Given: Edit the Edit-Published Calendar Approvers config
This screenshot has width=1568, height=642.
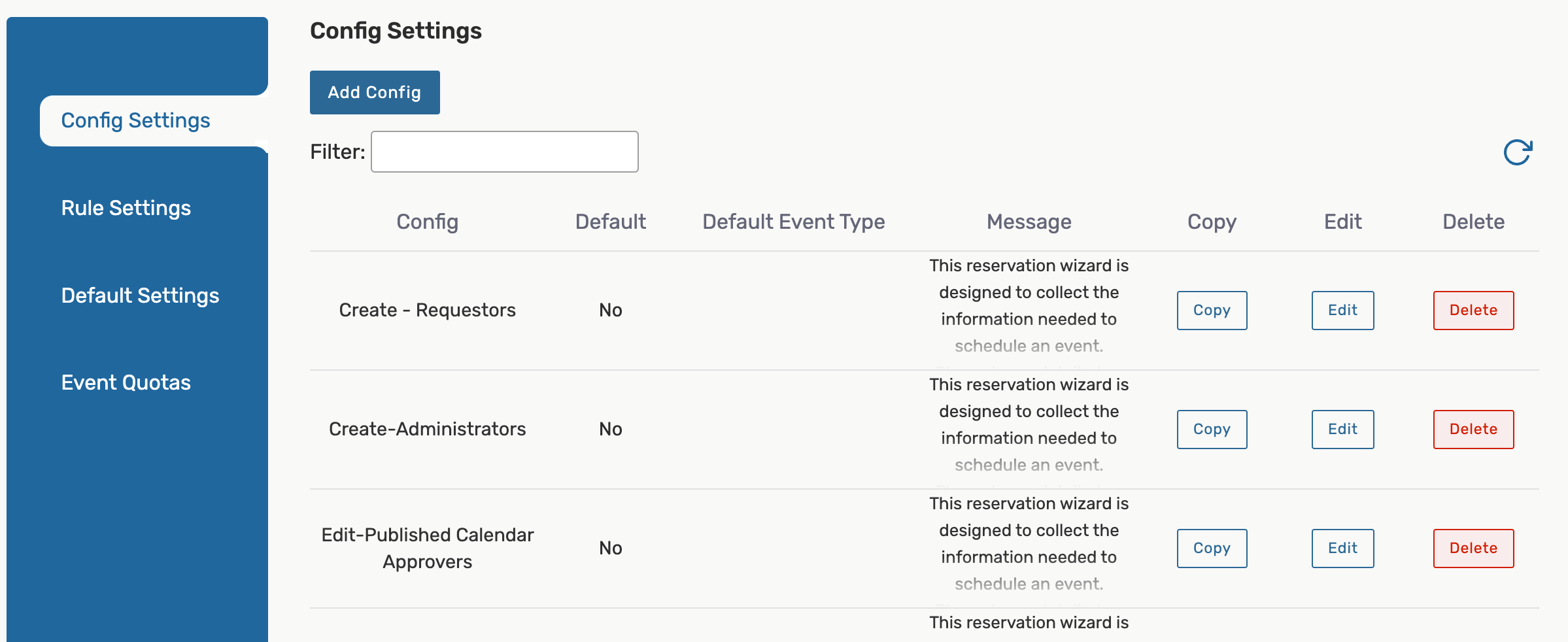Looking at the screenshot, I should [1342, 549].
